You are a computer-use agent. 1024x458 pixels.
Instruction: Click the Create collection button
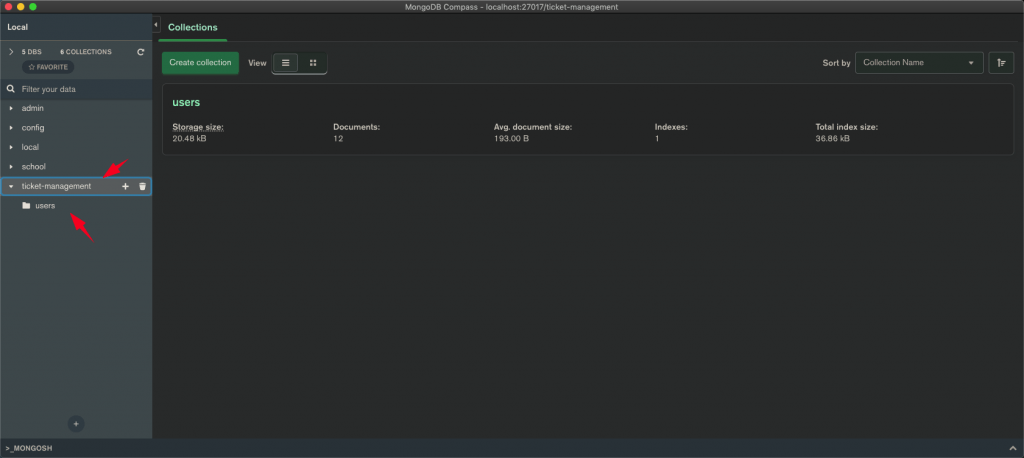pos(200,63)
